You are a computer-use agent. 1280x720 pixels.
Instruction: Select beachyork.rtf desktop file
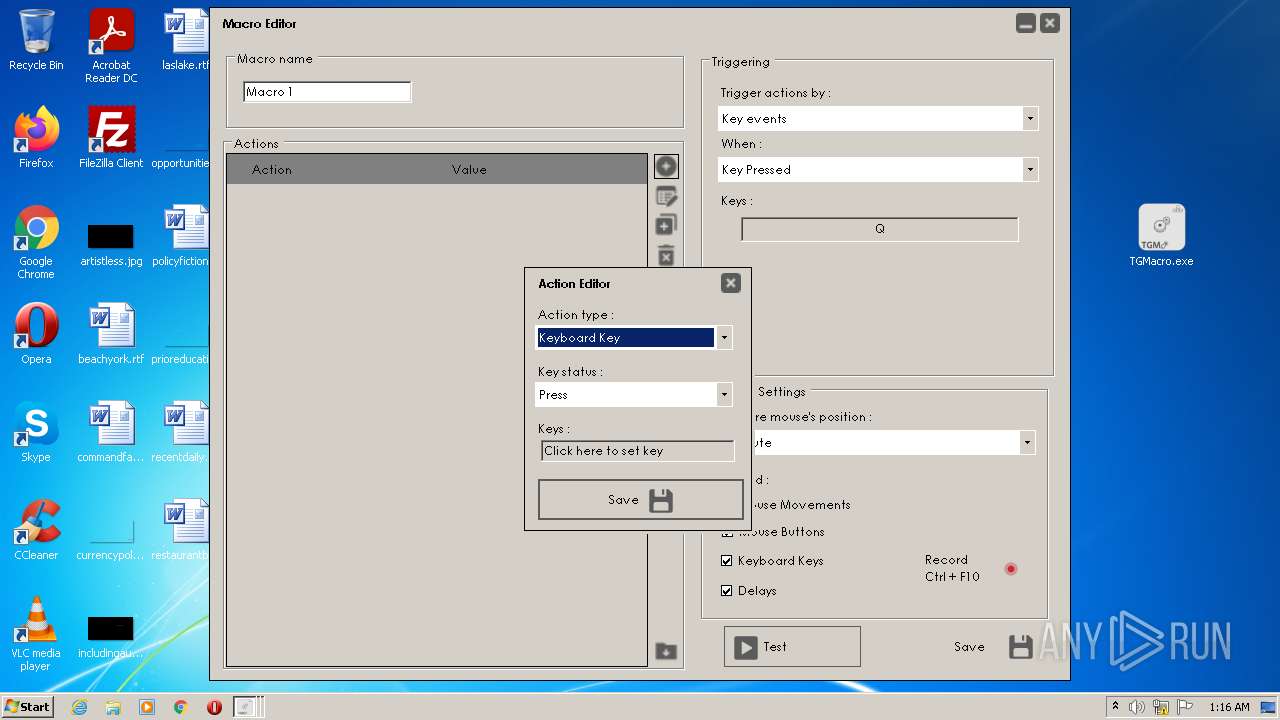[x=111, y=334]
